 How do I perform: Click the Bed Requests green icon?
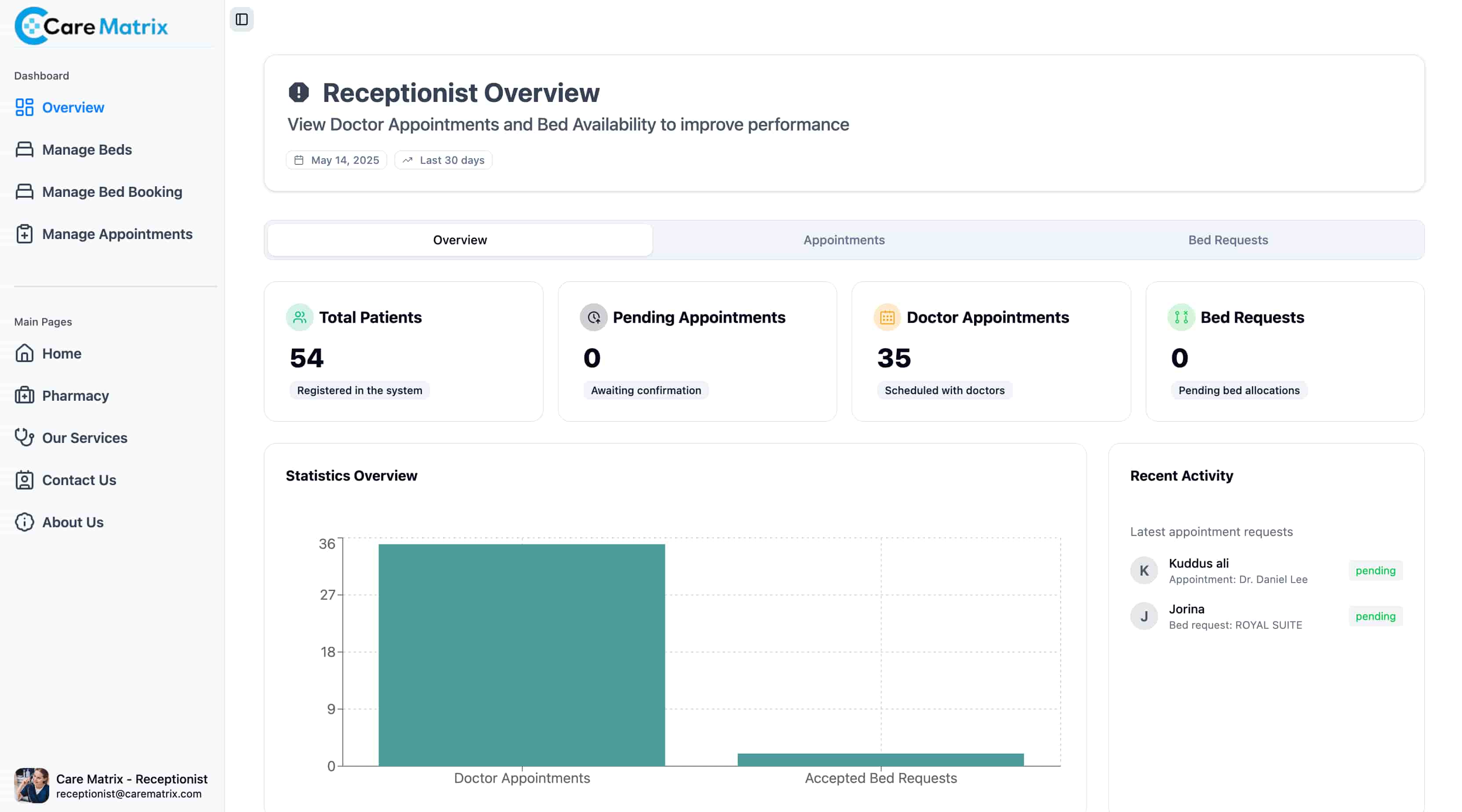(x=1181, y=317)
